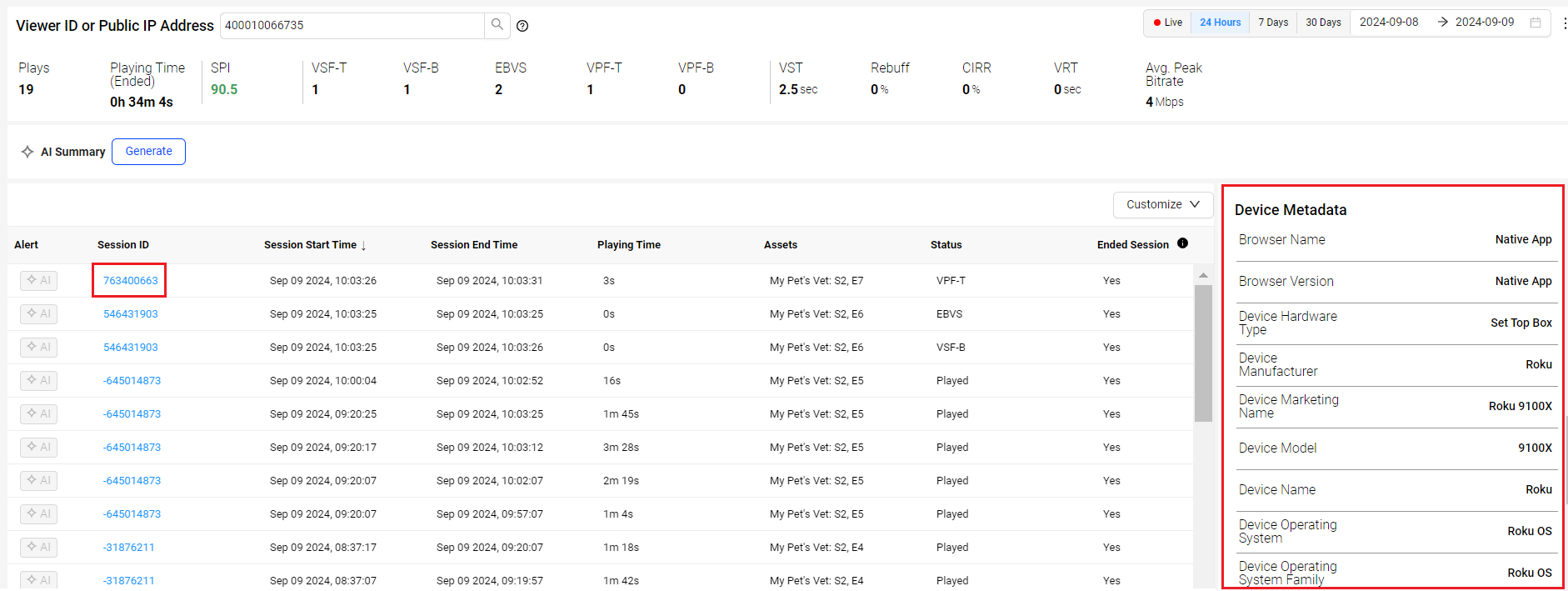Click the AI alert button in first row

[x=38, y=280]
